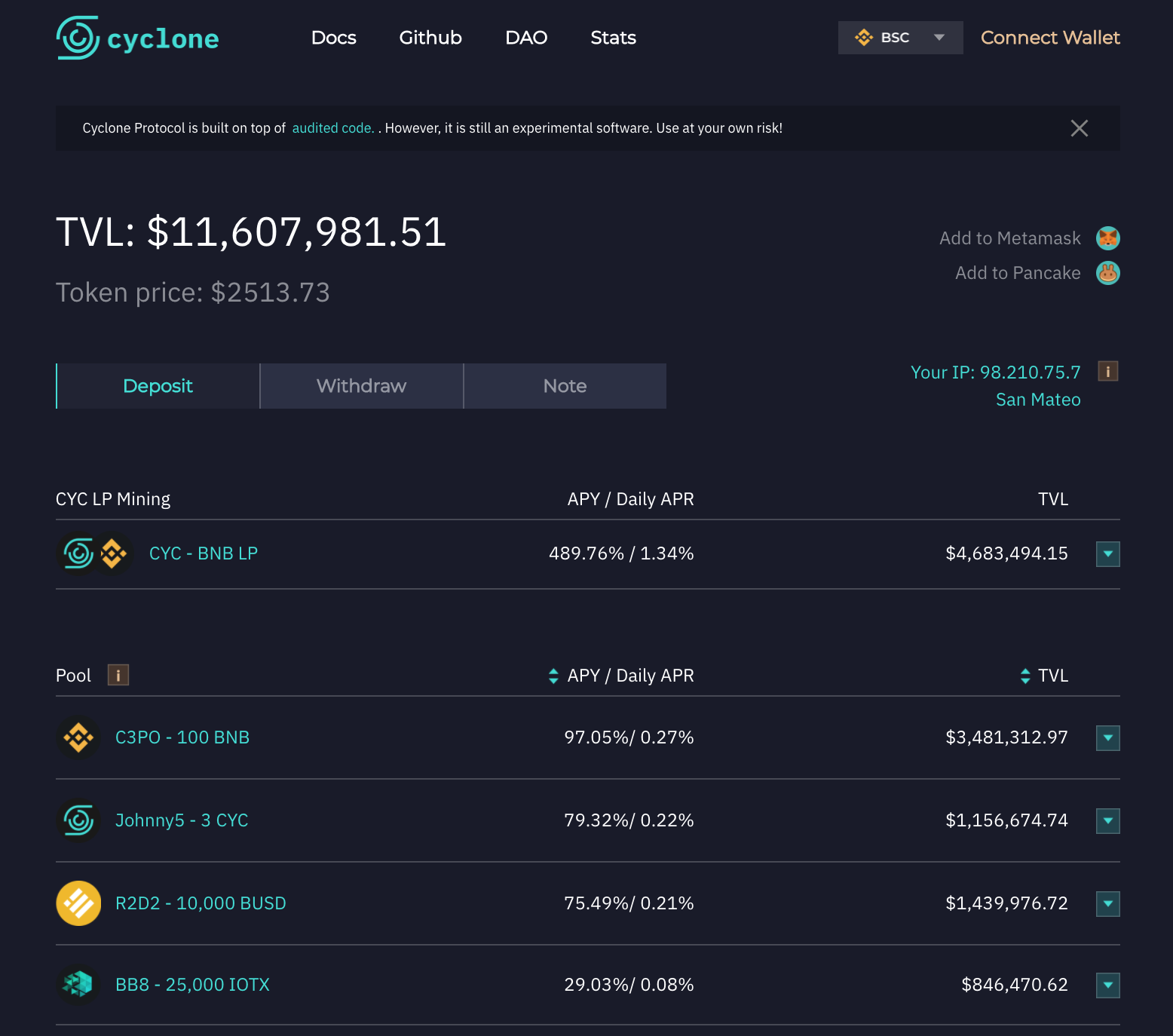This screenshot has width=1173, height=1036.
Task: Click the BNB icon beside C3PO pool
Action: (x=78, y=737)
